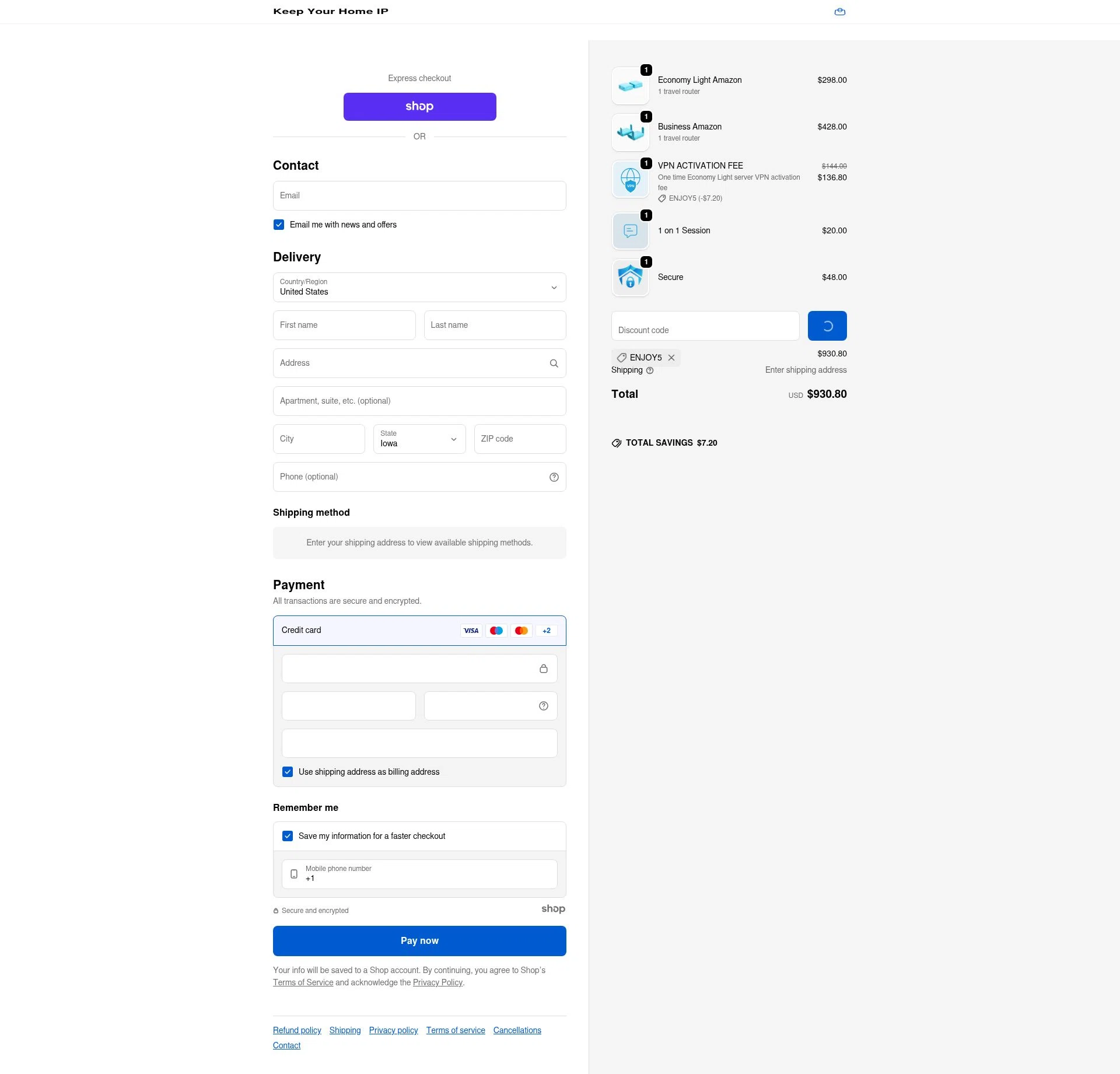The height and width of the screenshot is (1074, 1120).
Task: Open the cart via the bag icon
Action: point(840,12)
